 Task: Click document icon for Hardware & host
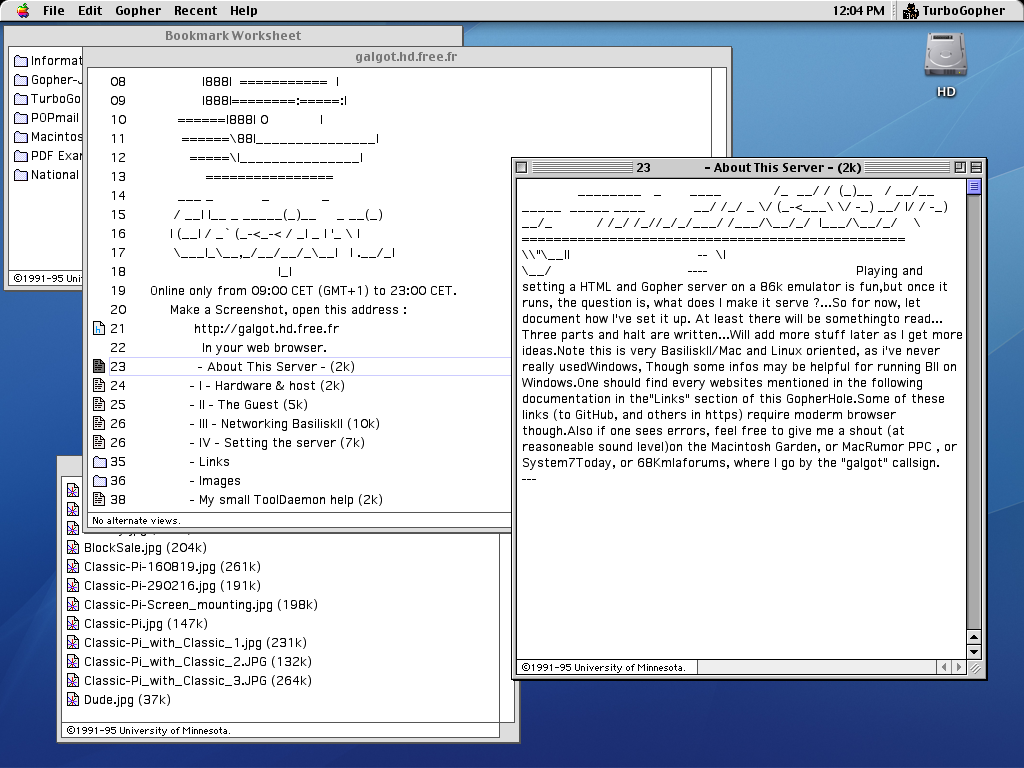coord(99,385)
